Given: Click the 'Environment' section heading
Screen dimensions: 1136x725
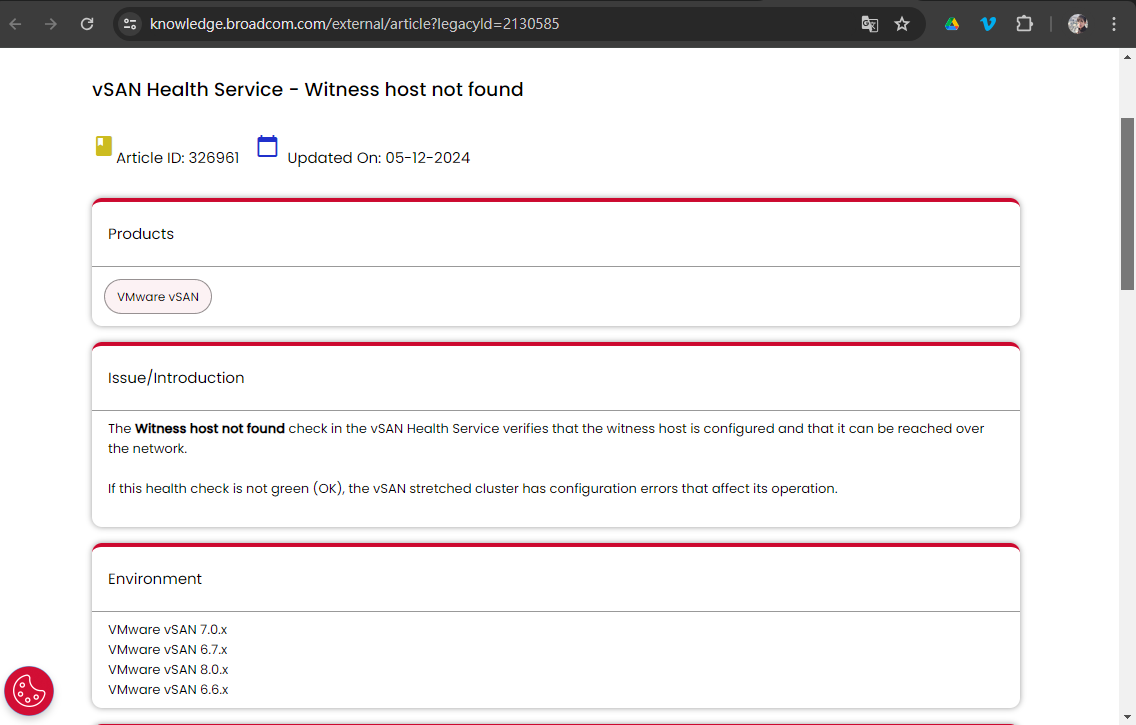Looking at the screenshot, I should click(155, 579).
